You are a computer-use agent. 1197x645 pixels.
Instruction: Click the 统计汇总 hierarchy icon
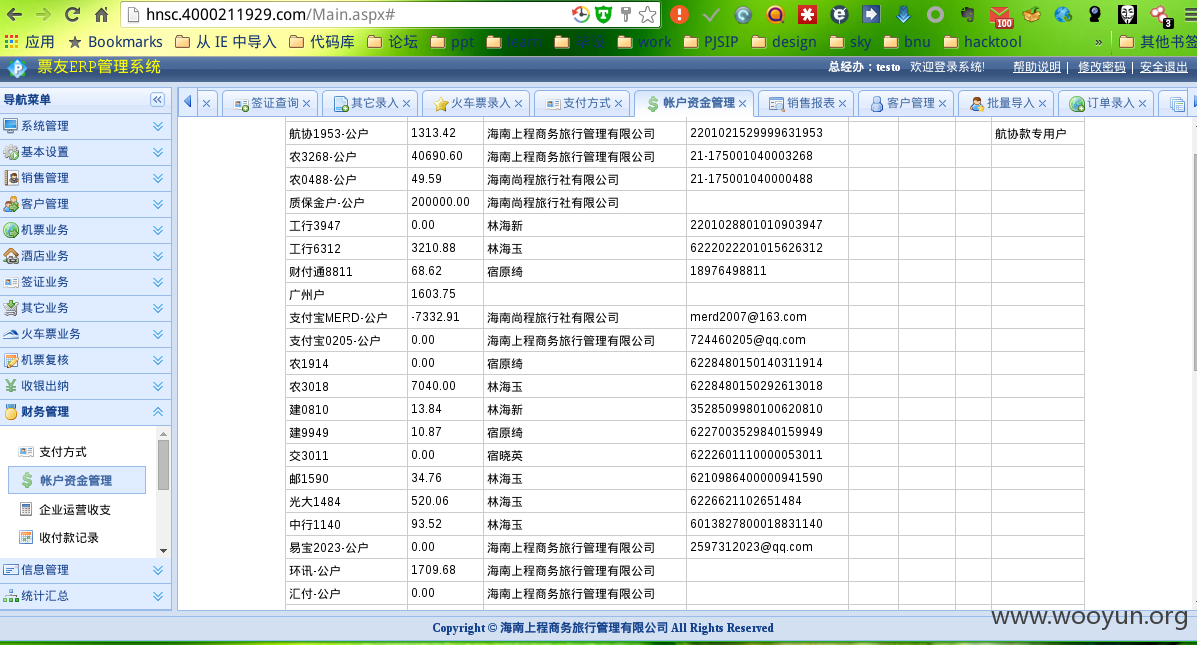pyautogui.click(x=11, y=596)
